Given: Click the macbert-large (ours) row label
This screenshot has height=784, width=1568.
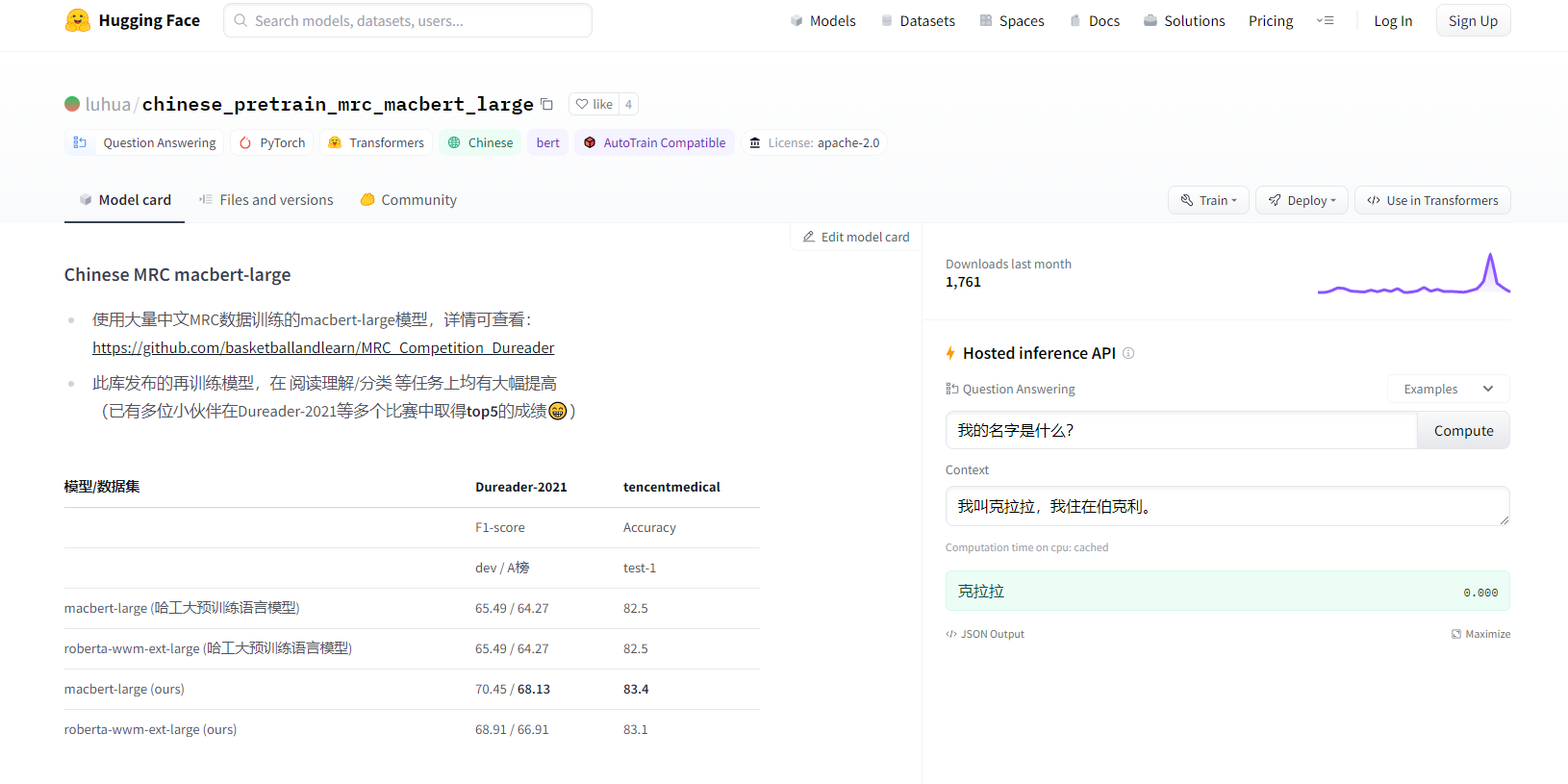Looking at the screenshot, I should pos(124,689).
